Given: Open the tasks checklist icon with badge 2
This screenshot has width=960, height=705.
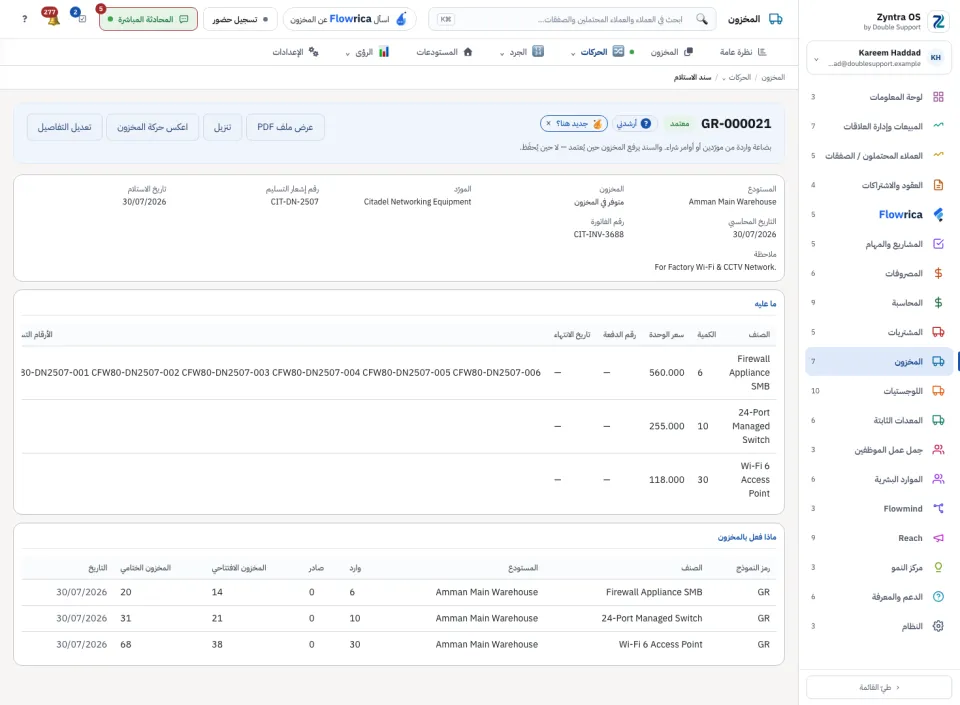Looking at the screenshot, I should (x=79, y=17).
